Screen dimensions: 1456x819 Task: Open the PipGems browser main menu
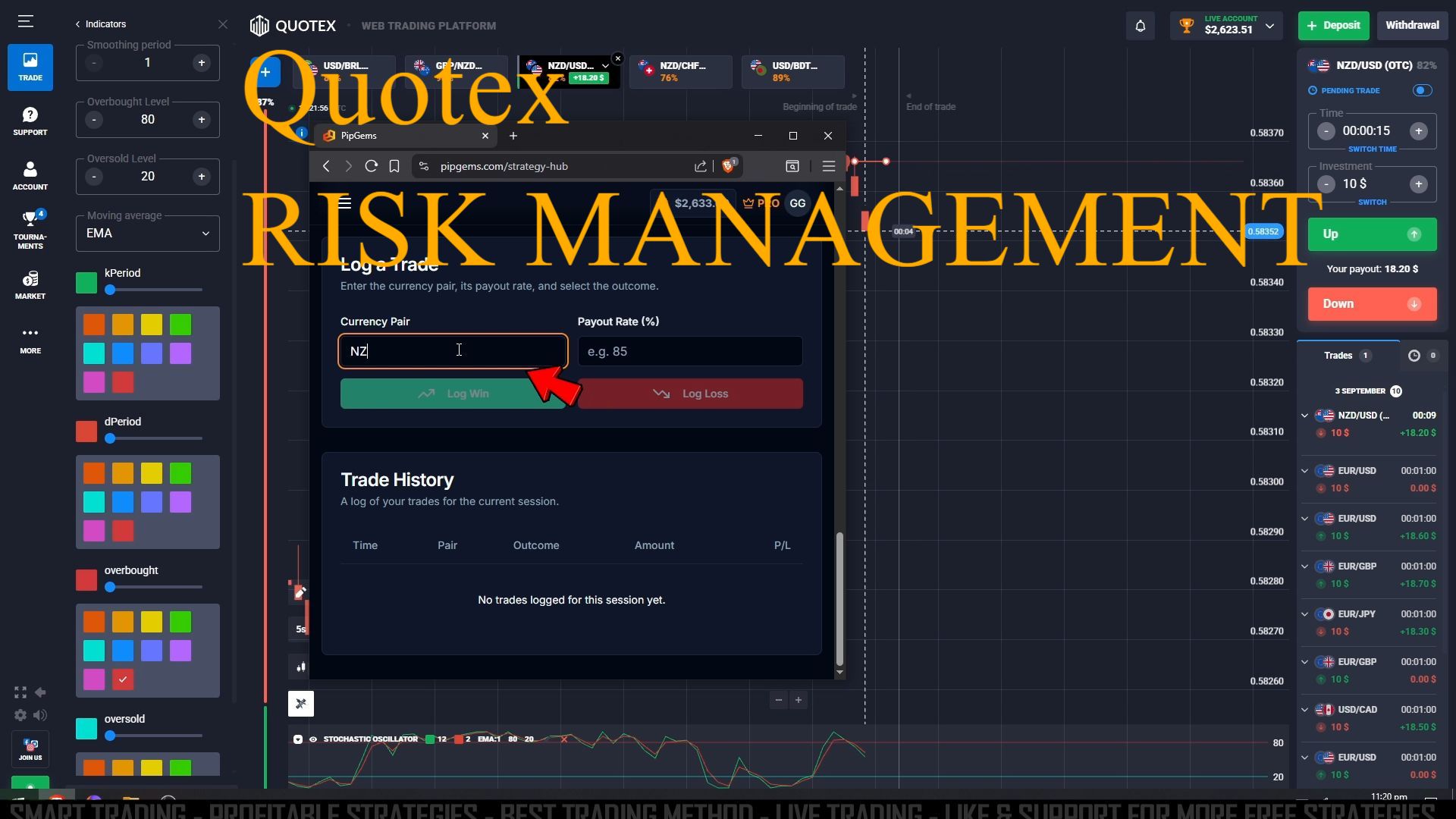(828, 166)
